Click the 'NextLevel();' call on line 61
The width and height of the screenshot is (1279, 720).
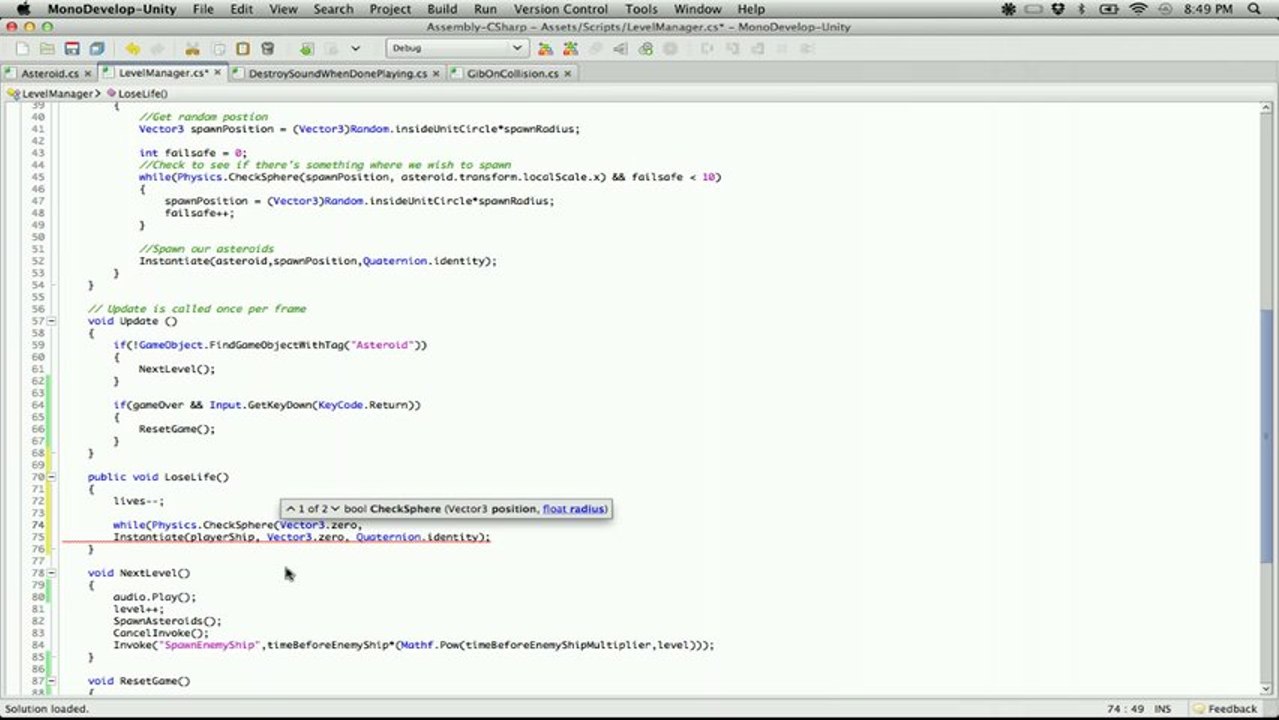[177, 369]
